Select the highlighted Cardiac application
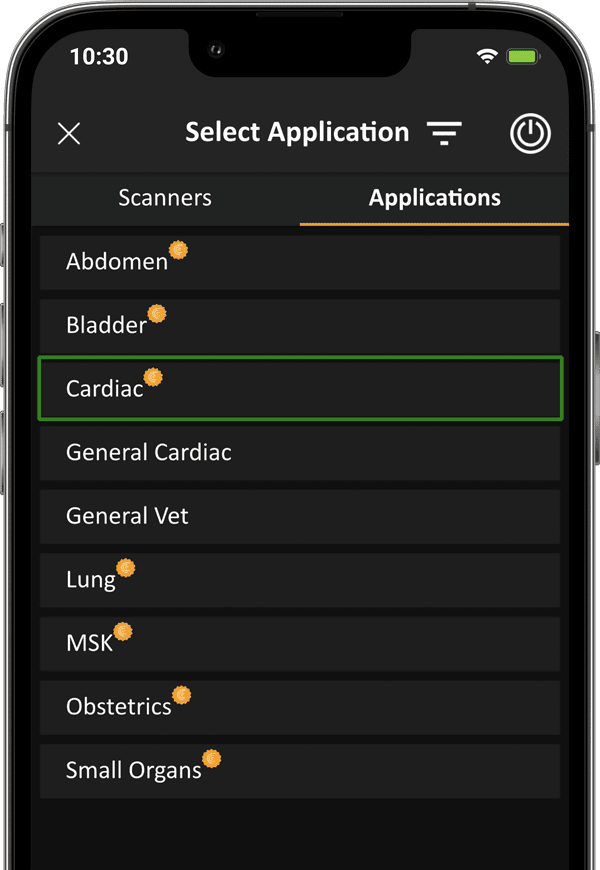This screenshot has height=870, width=600. pyautogui.click(x=300, y=389)
